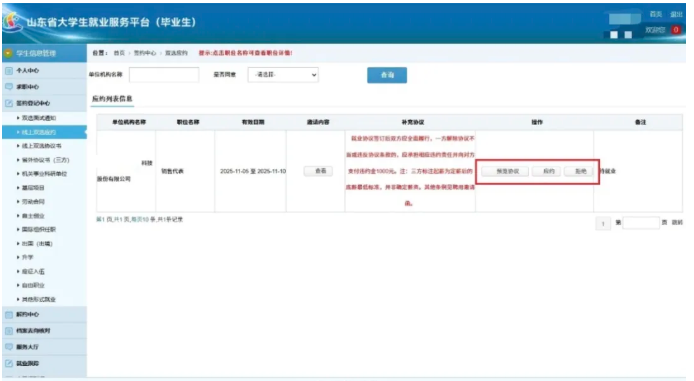Click the 补充协议 column header

pos(413,122)
